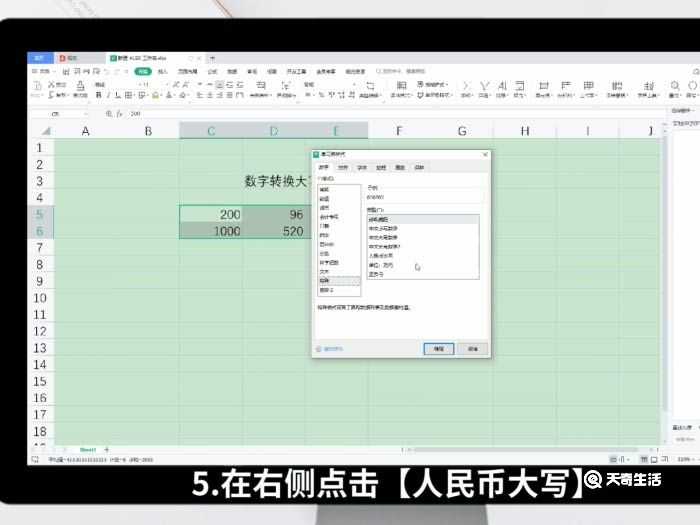Switch to the 插入 (Insert) ribbon tab
The width and height of the screenshot is (700, 525).
click(x=163, y=71)
